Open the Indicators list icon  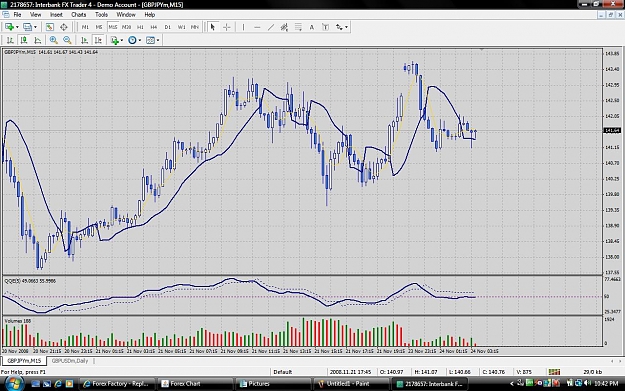115,40
